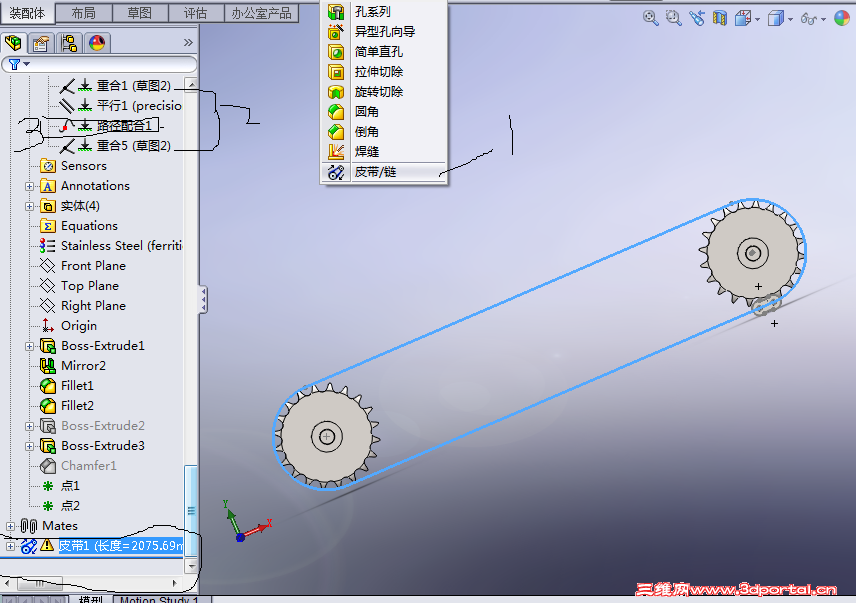The width and height of the screenshot is (856, 603).
Task: Select the Mirror2 feature icon
Action: [47, 366]
